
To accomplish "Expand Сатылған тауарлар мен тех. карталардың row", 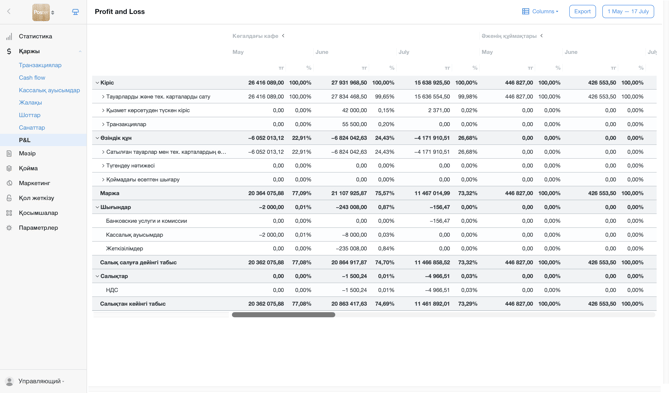I will (x=103, y=152).
